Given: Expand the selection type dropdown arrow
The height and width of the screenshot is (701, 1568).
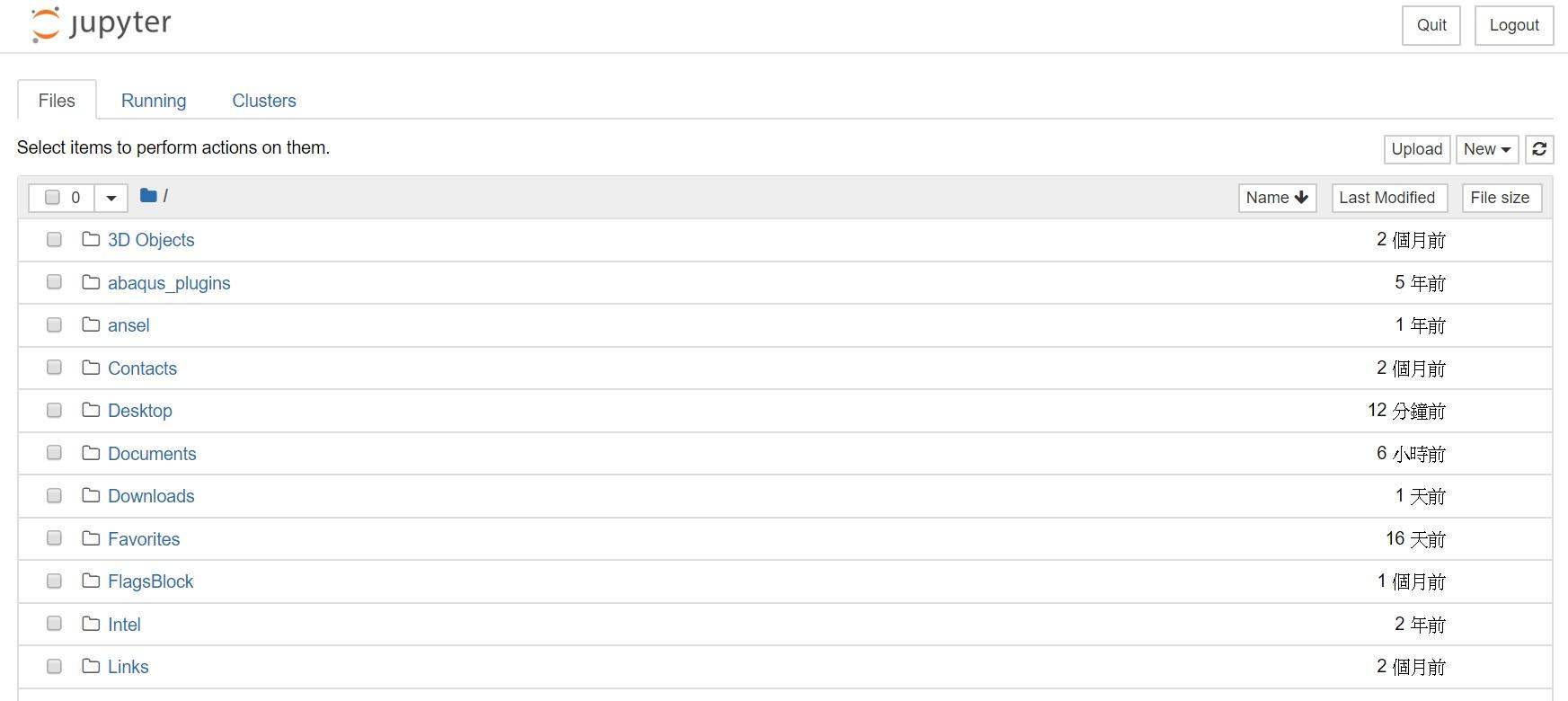Looking at the screenshot, I should tap(111, 198).
